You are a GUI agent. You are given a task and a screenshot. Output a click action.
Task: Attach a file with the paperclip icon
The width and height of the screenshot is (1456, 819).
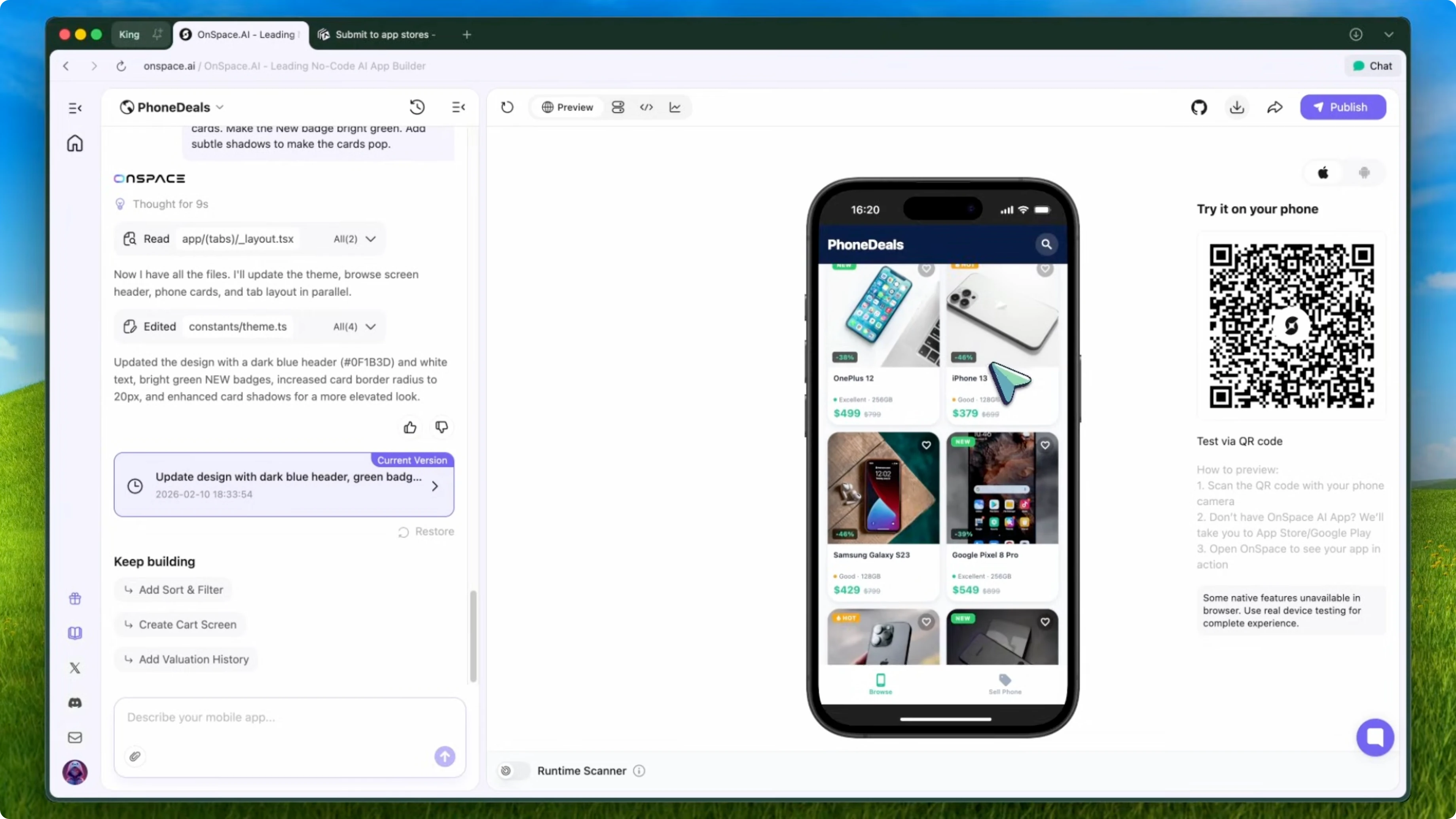(x=135, y=756)
